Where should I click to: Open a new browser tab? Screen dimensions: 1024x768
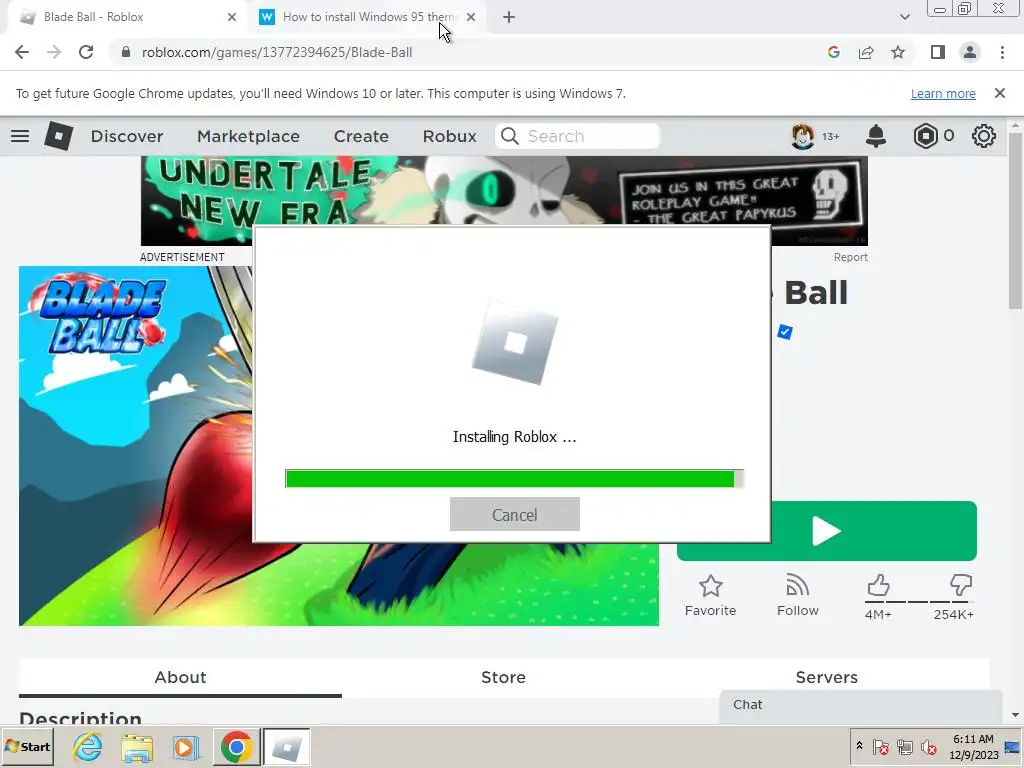pyautogui.click(x=509, y=17)
